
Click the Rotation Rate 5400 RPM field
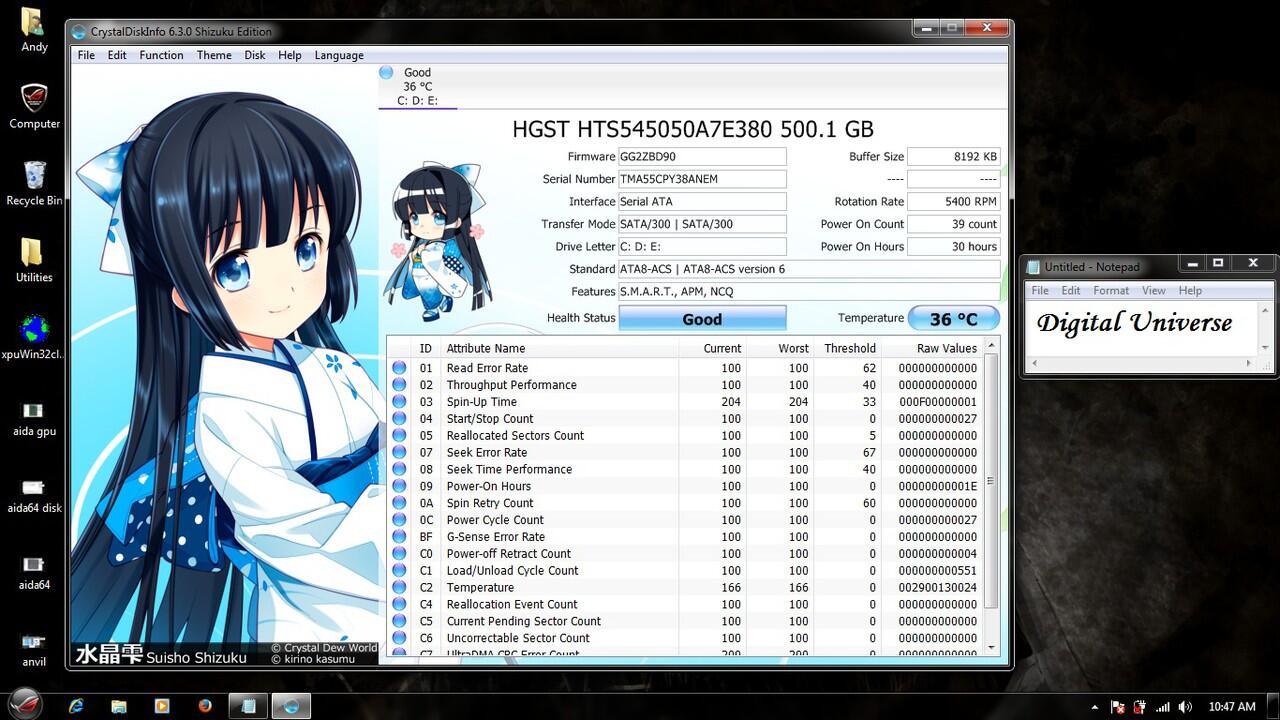954,202
